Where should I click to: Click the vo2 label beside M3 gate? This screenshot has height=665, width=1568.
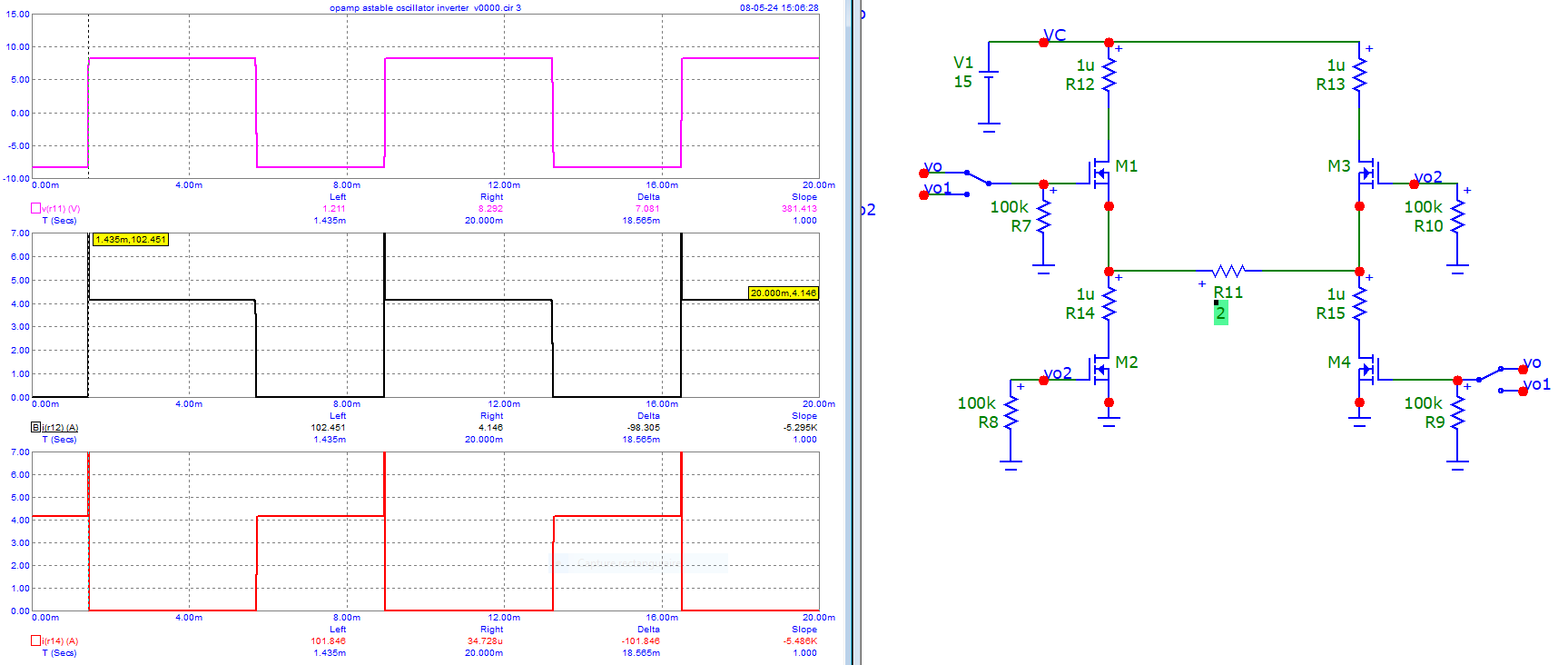(x=1428, y=177)
